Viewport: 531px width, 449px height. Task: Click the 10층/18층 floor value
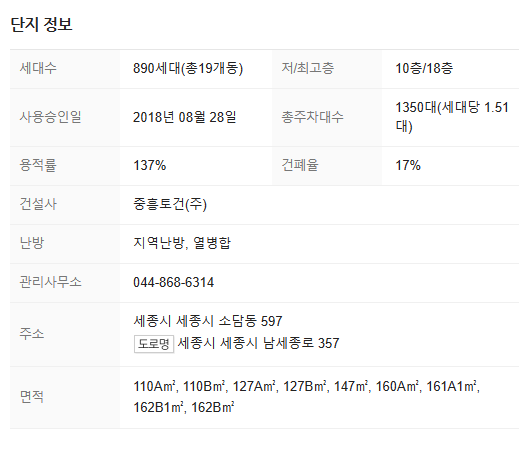coord(424,68)
